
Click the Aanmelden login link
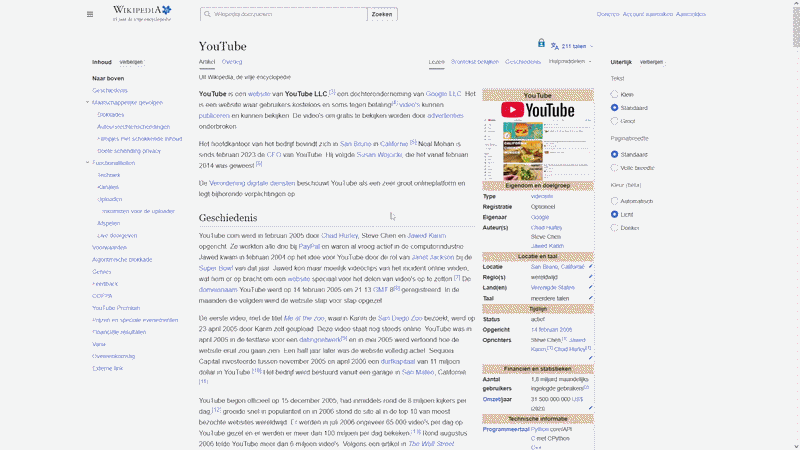(x=691, y=14)
